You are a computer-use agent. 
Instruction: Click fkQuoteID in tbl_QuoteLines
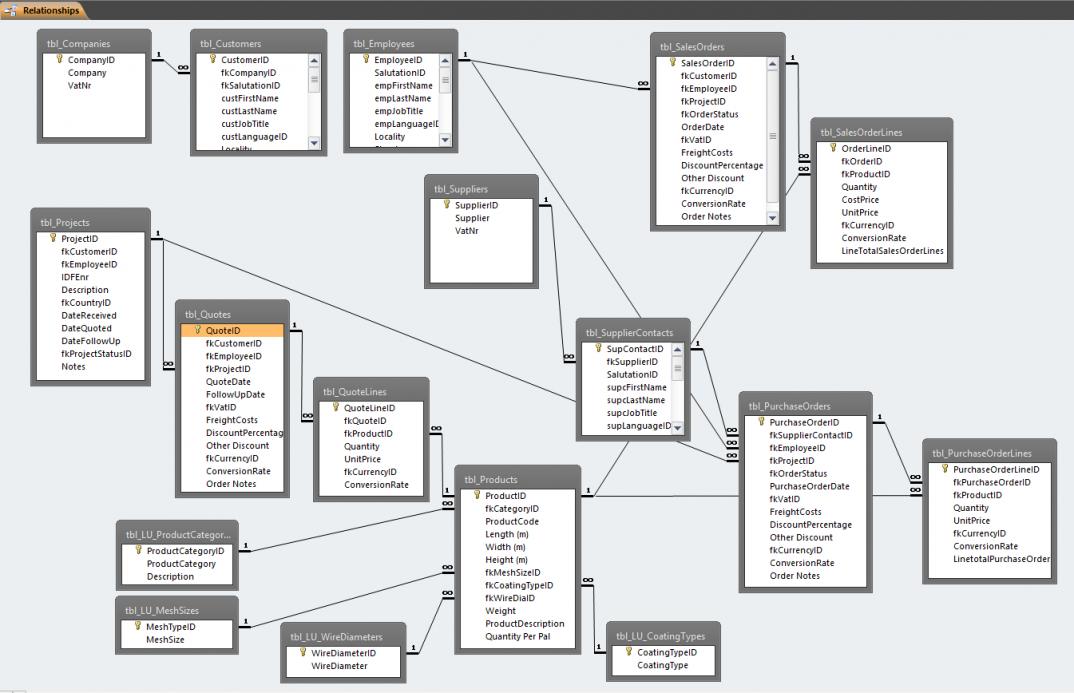(x=364, y=420)
